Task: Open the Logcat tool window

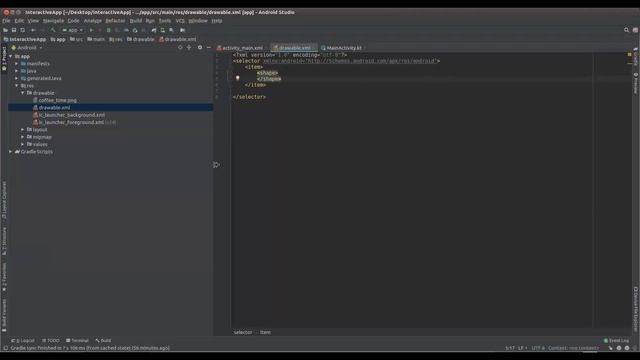Action: [23, 340]
